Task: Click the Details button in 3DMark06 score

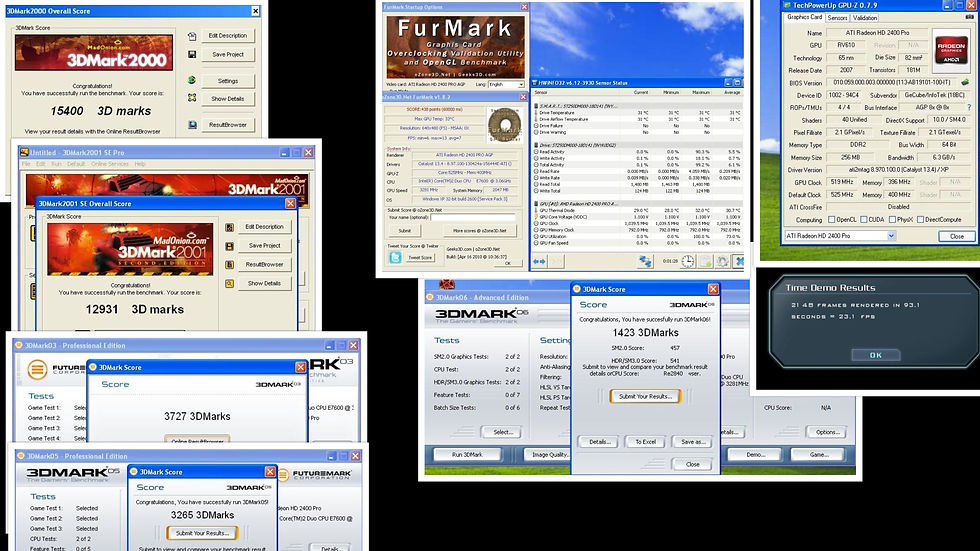Action: (x=599, y=442)
